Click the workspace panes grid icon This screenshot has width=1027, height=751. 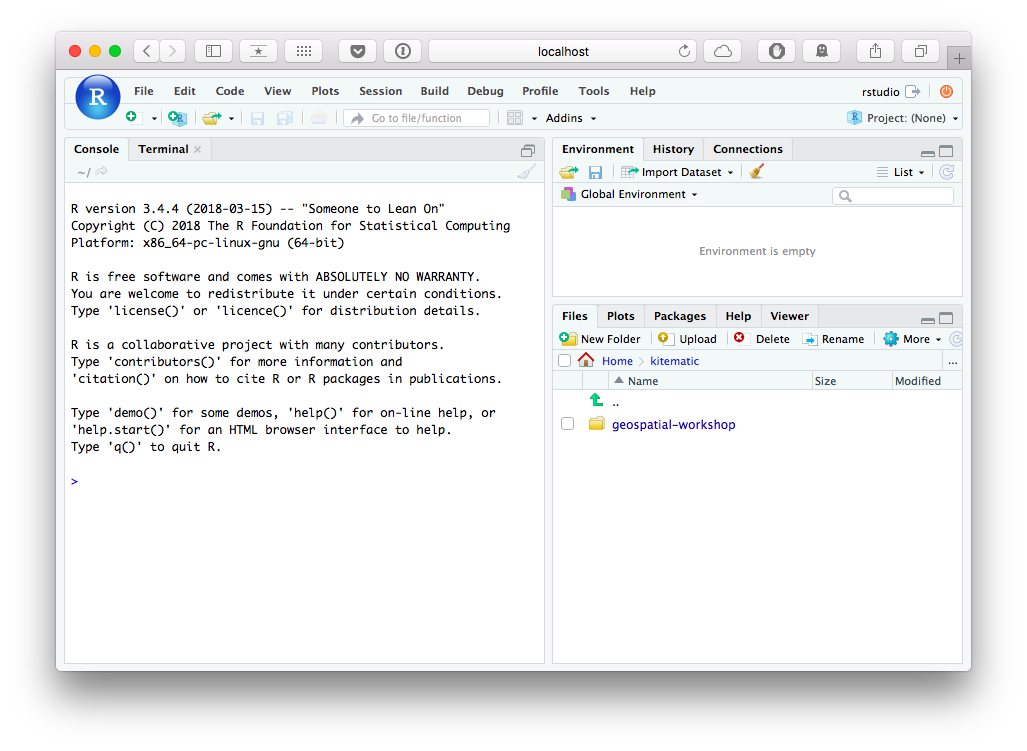[515, 118]
